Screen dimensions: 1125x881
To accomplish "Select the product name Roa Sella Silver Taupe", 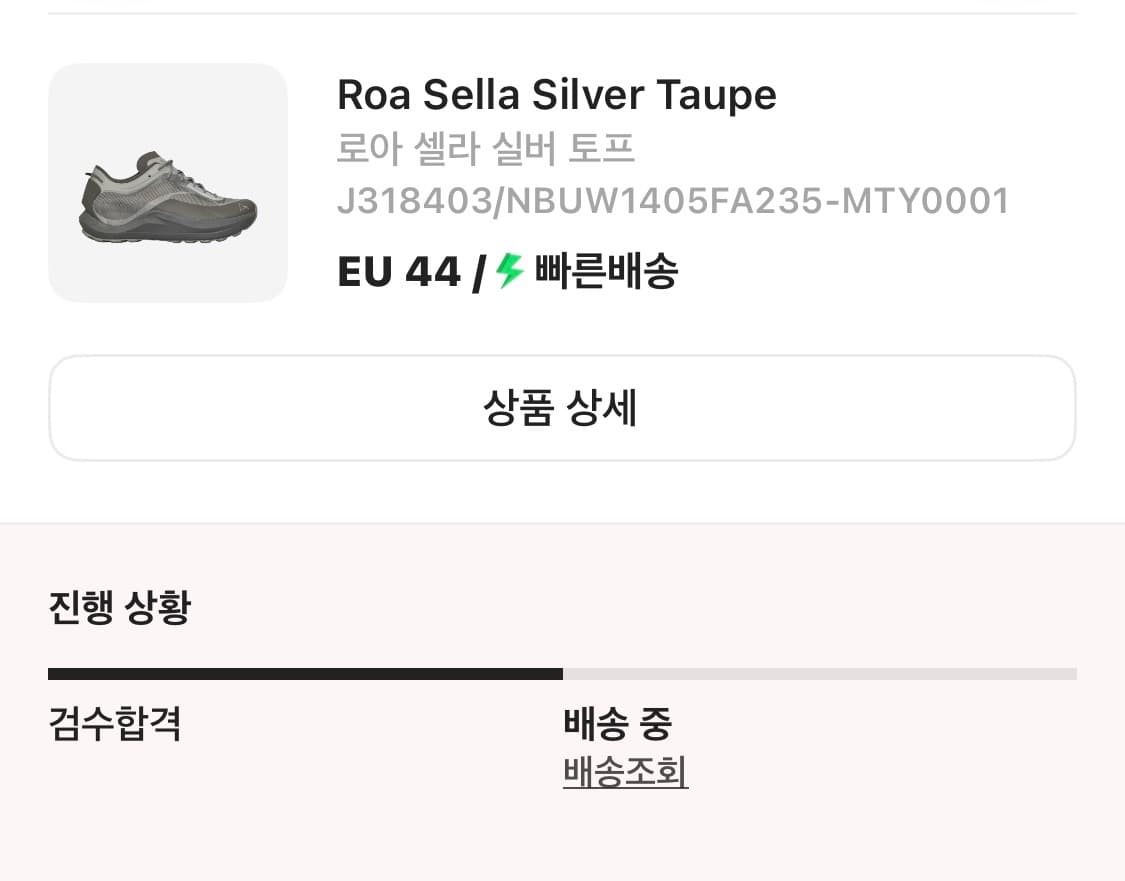I will coord(556,94).
